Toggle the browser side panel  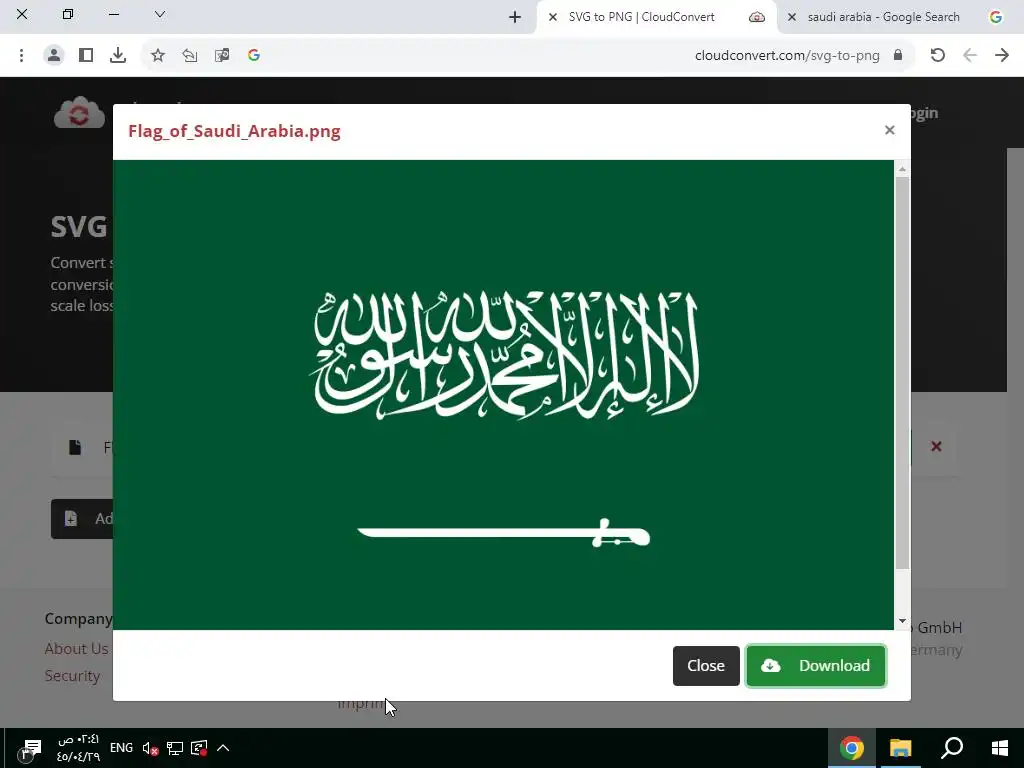click(x=86, y=56)
